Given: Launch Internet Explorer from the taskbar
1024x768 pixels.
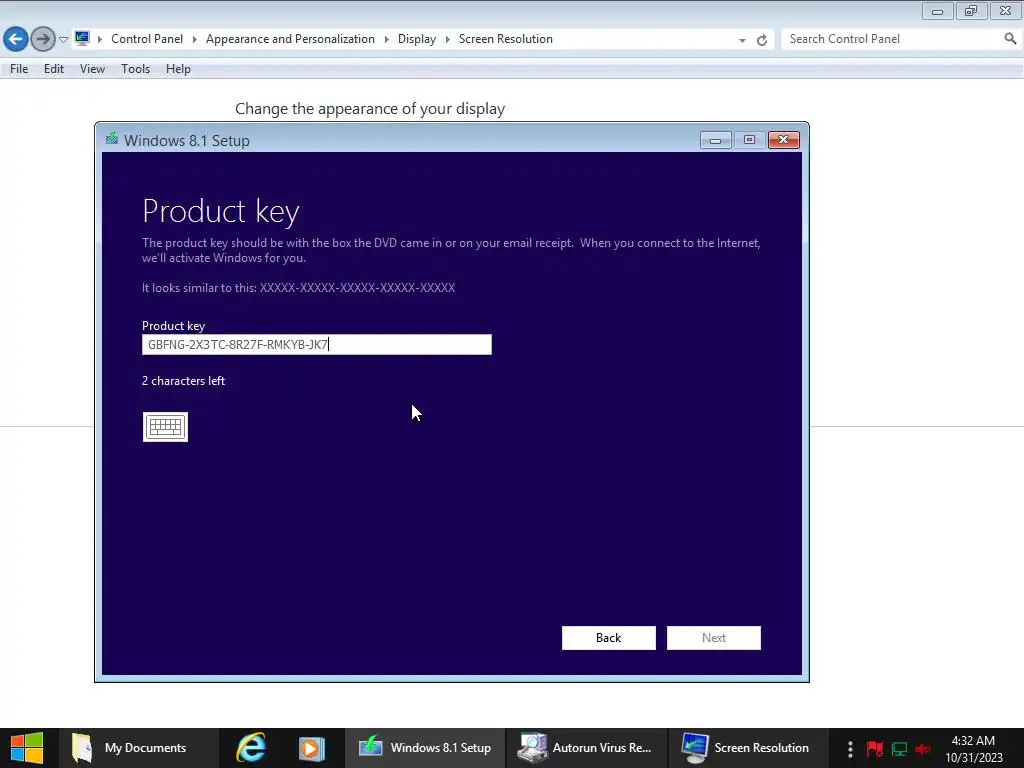Looking at the screenshot, I should point(251,748).
